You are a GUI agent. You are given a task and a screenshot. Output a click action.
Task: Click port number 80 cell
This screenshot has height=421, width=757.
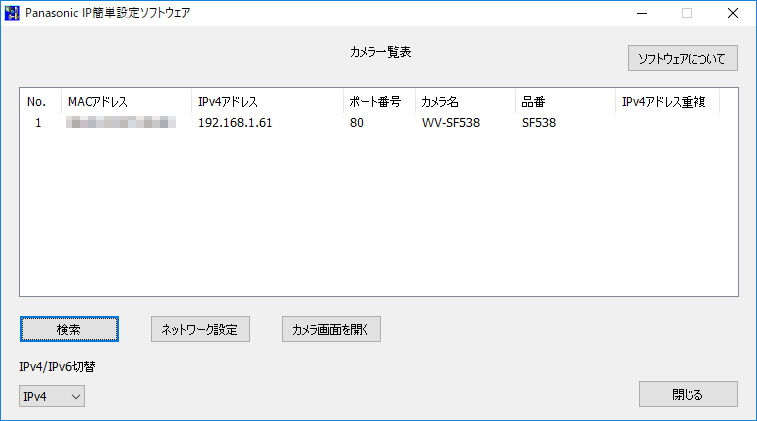click(357, 123)
